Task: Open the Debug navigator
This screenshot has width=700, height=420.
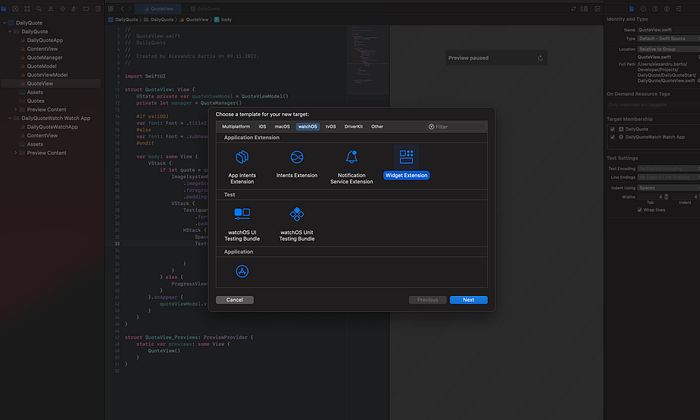Action: click(74, 8)
